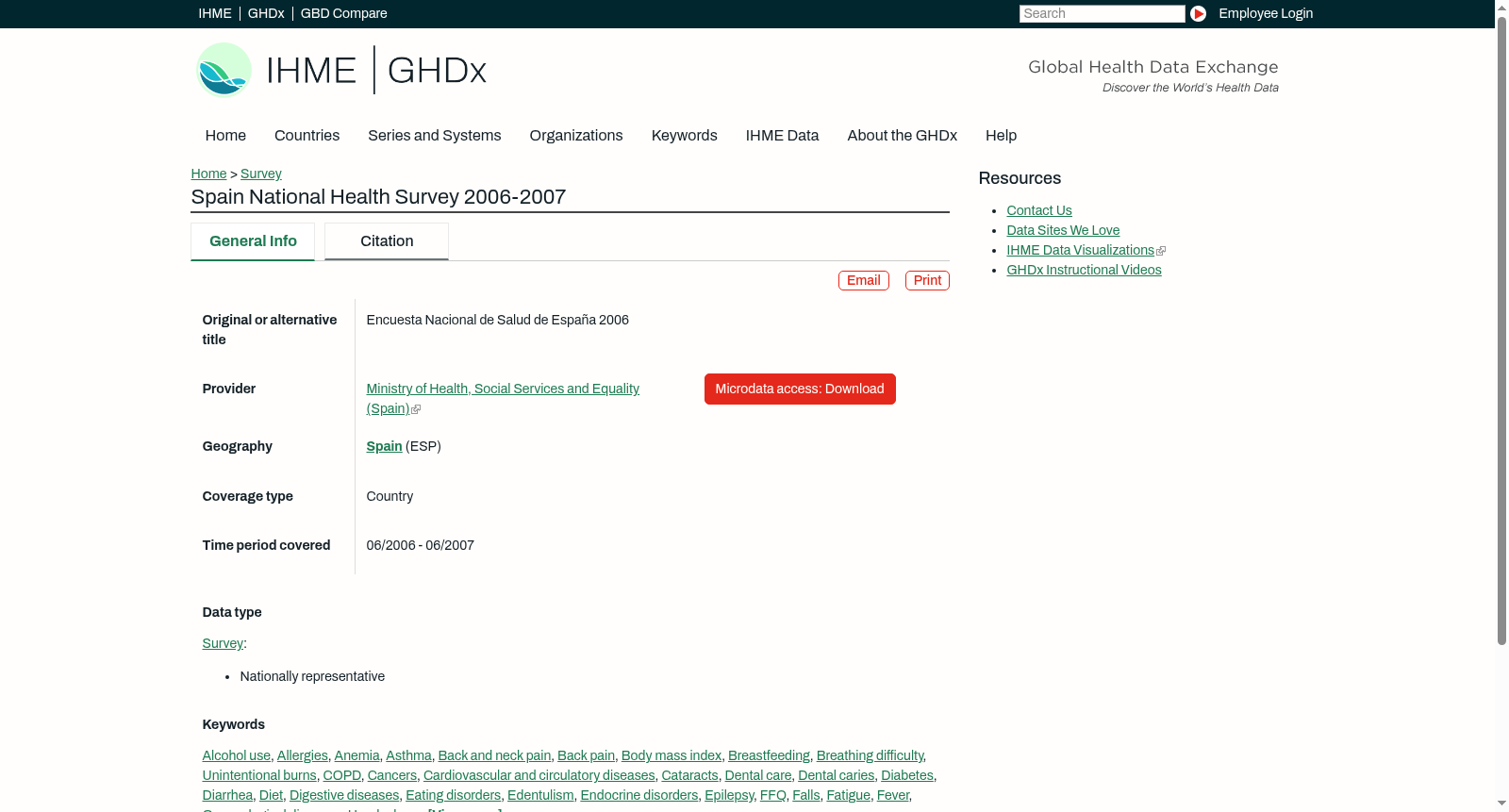
Task: Open the GHDx link in top bar
Action: 266,13
